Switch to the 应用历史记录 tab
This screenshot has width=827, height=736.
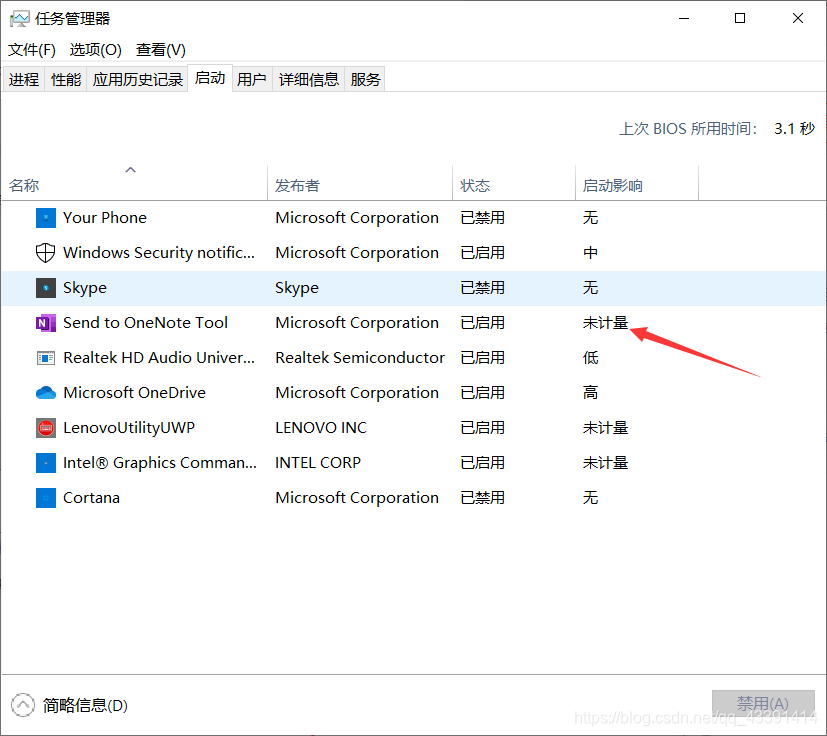138,79
